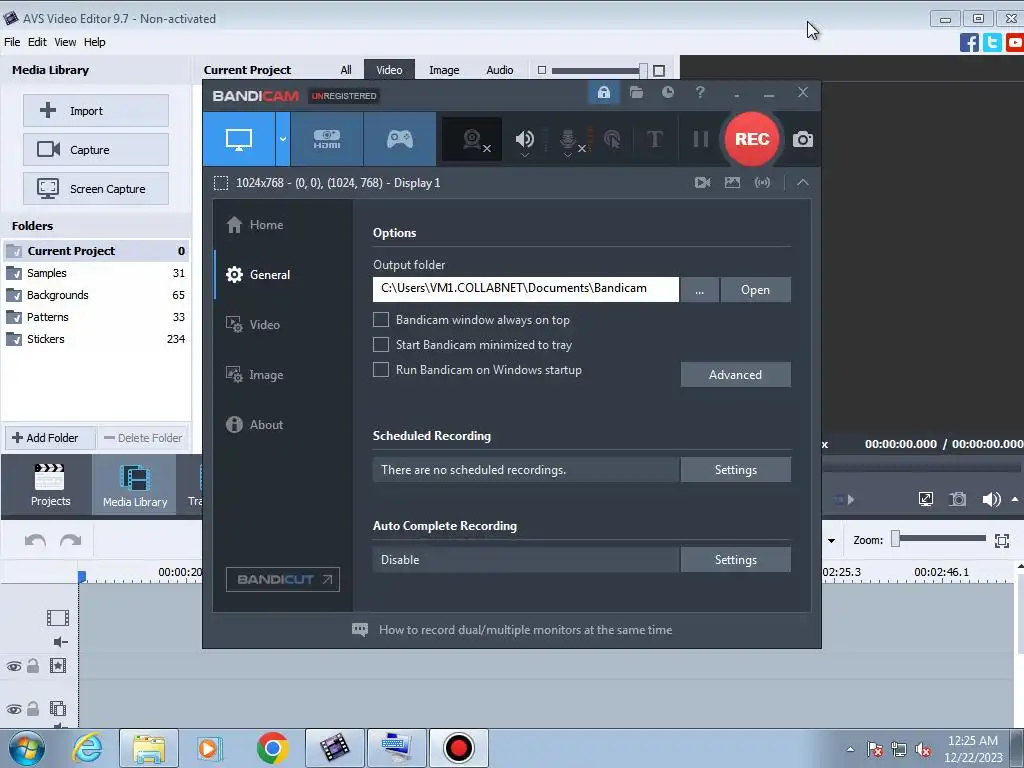Click the Bandicut link button
This screenshot has height=768, width=1024.
[x=283, y=579]
